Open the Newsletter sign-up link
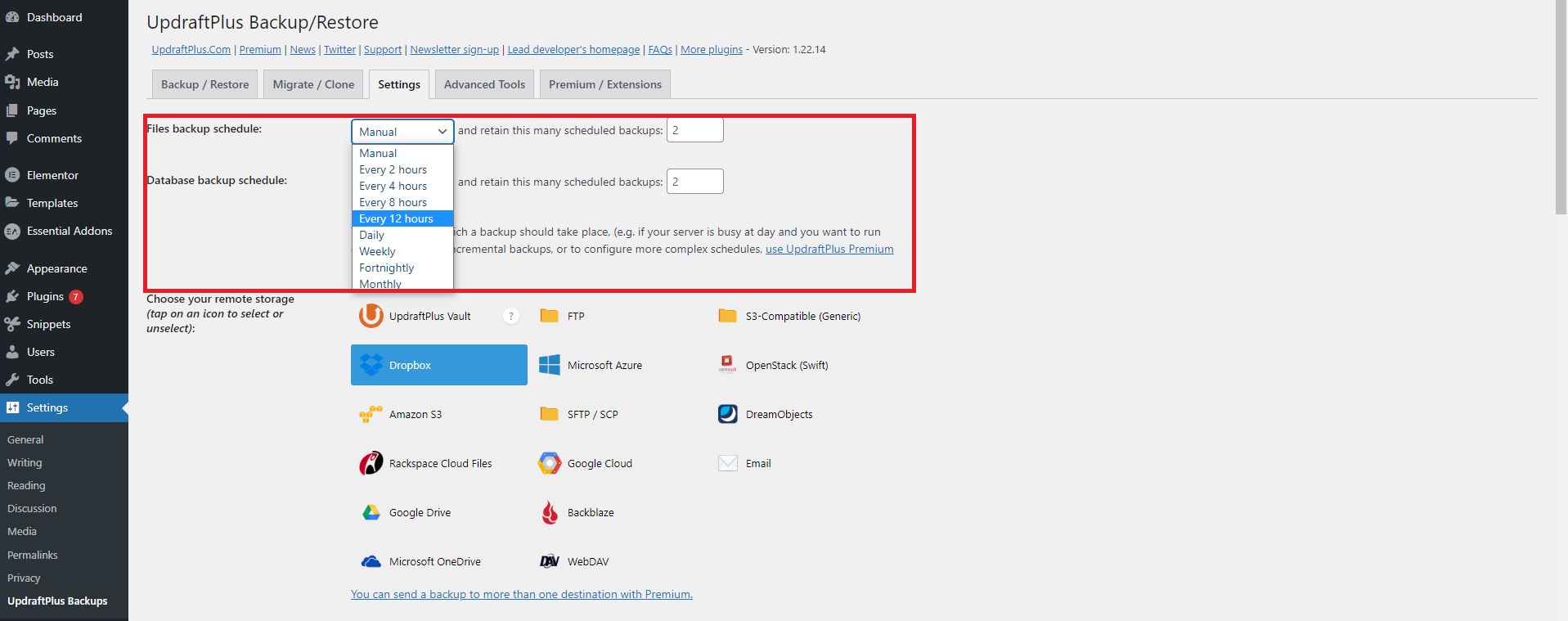Viewport: 1568px width, 621px height. click(x=455, y=50)
